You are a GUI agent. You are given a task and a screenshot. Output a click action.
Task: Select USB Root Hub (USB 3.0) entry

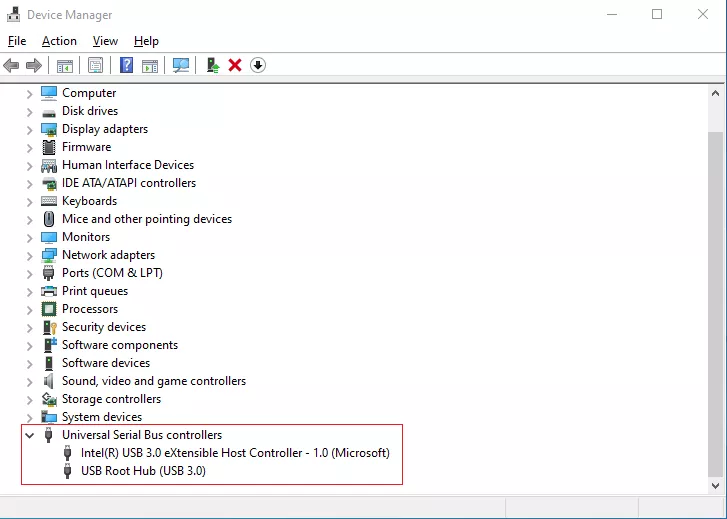(x=143, y=471)
